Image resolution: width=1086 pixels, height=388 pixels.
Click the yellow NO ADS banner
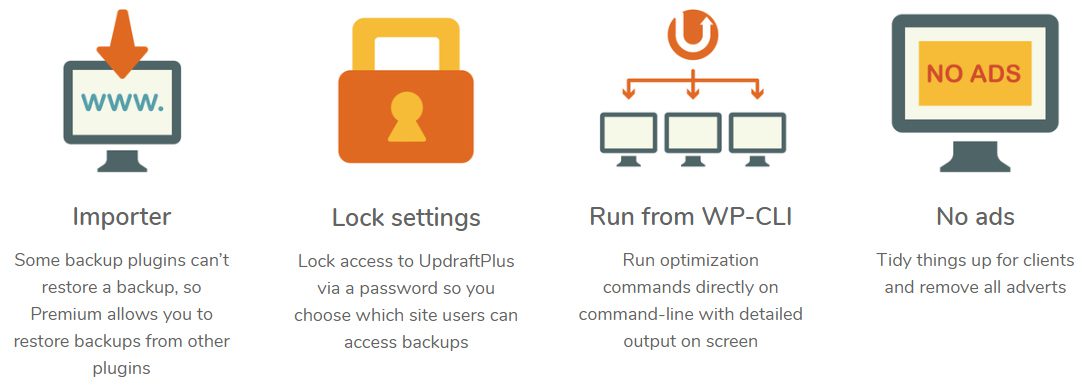pos(974,73)
